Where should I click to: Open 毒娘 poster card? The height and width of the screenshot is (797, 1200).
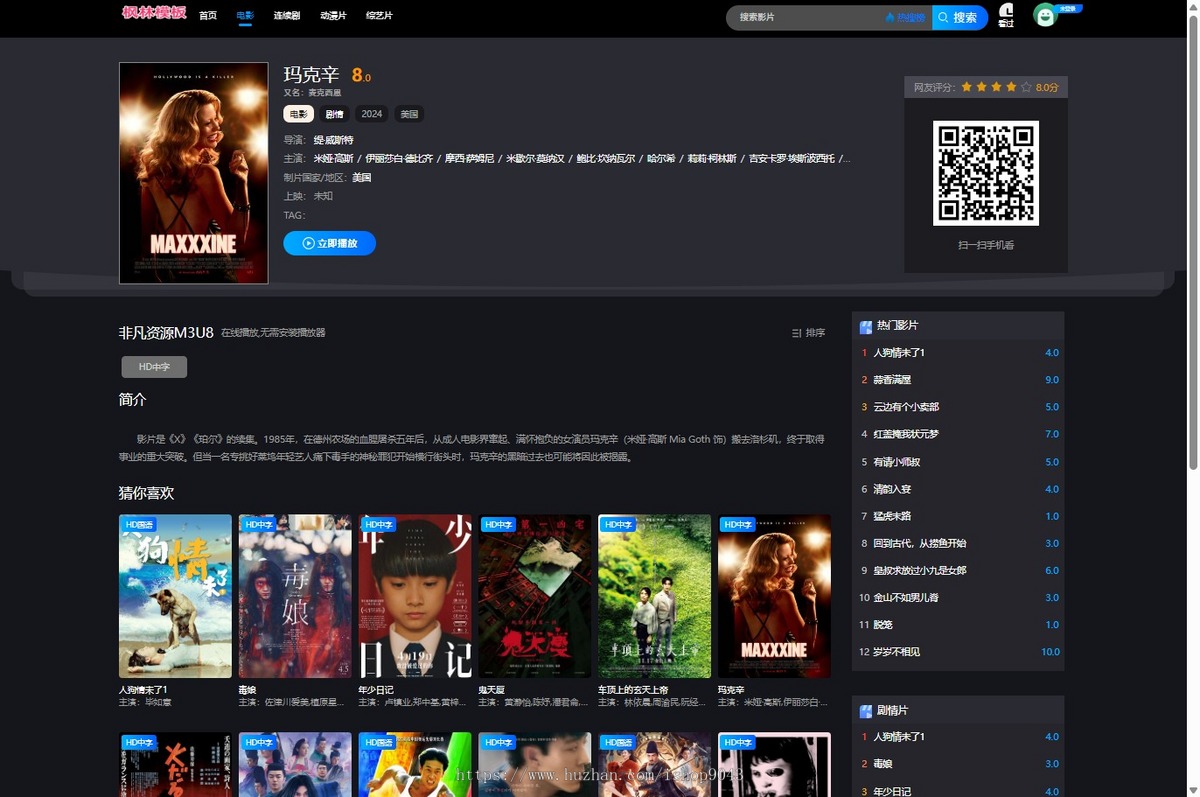[x=295, y=596]
